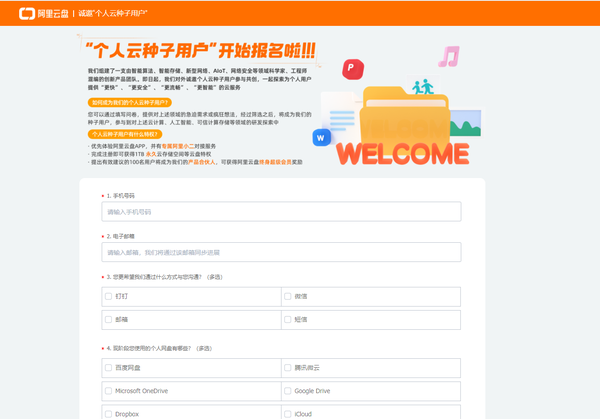Viewport: 600px width, 419px height.
Task: Check the 短信 contact option
Action: (288, 320)
